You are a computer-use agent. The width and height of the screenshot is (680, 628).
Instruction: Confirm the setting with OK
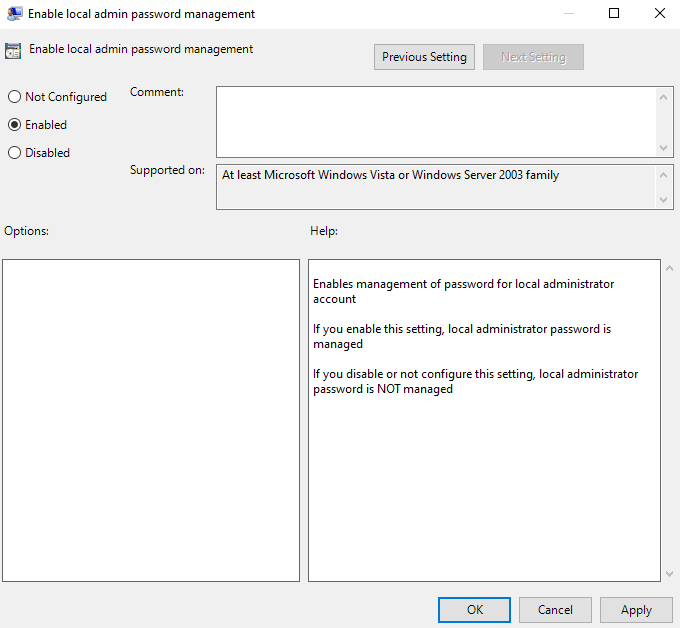point(474,610)
